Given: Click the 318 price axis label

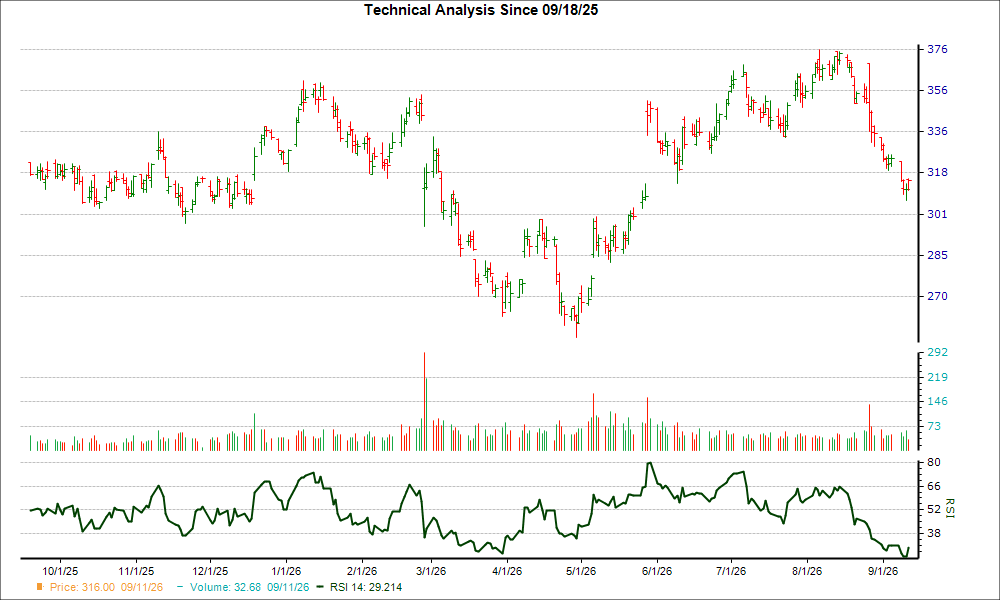Looking at the screenshot, I should pyautogui.click(x=937, y=172).
